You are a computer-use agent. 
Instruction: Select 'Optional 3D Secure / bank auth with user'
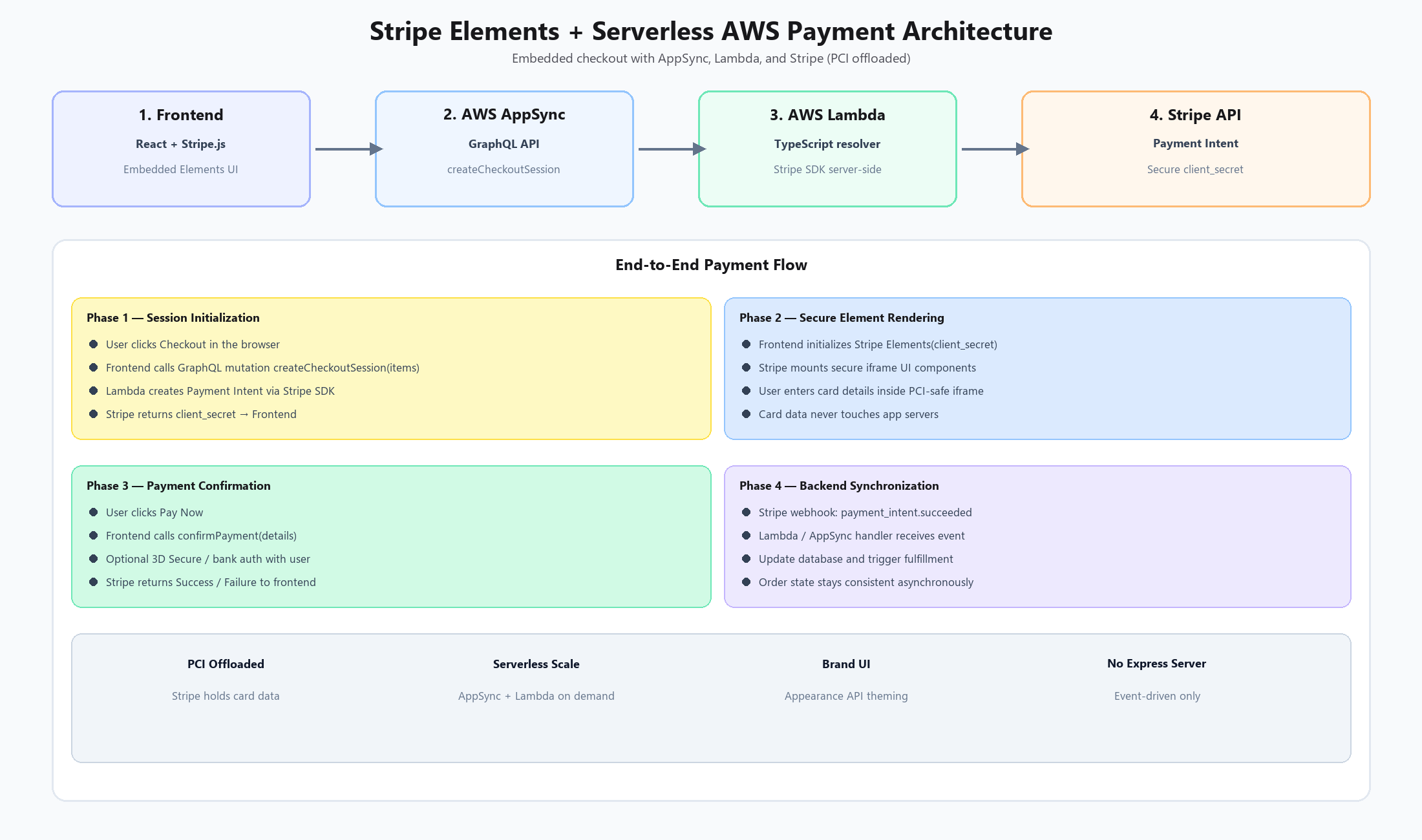[208, 559]
